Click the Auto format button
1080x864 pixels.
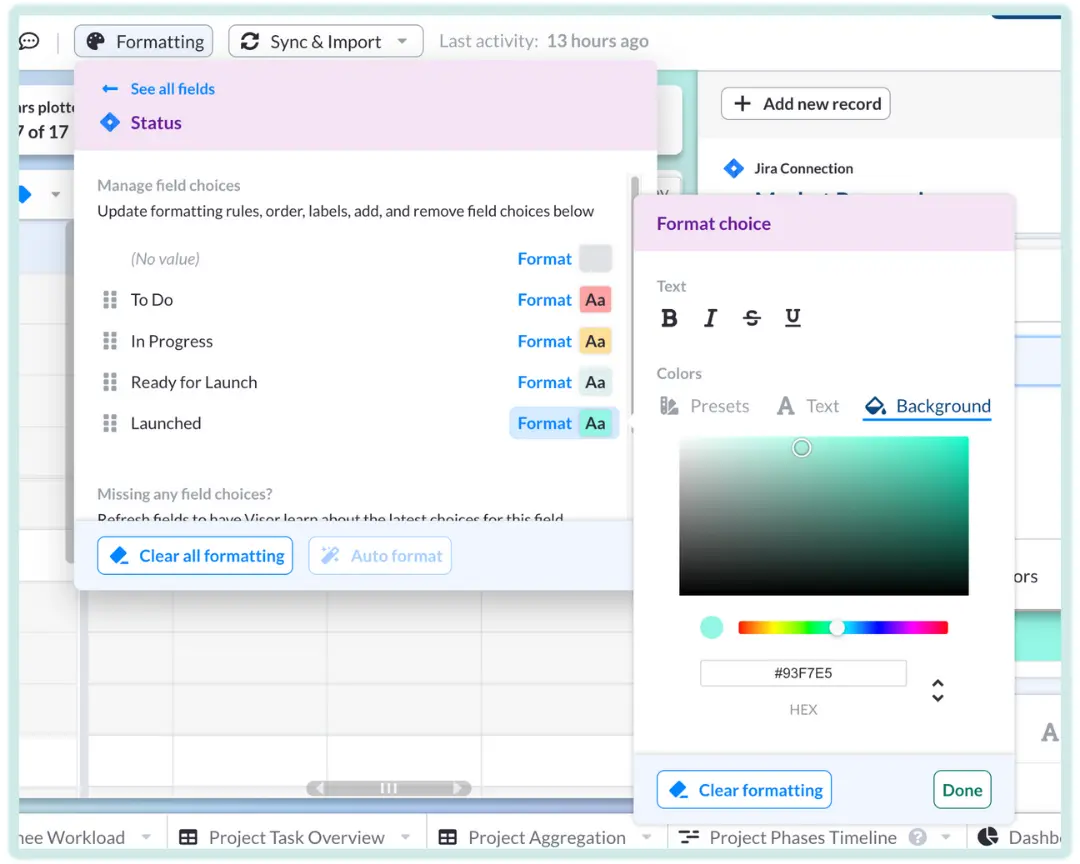380,556
